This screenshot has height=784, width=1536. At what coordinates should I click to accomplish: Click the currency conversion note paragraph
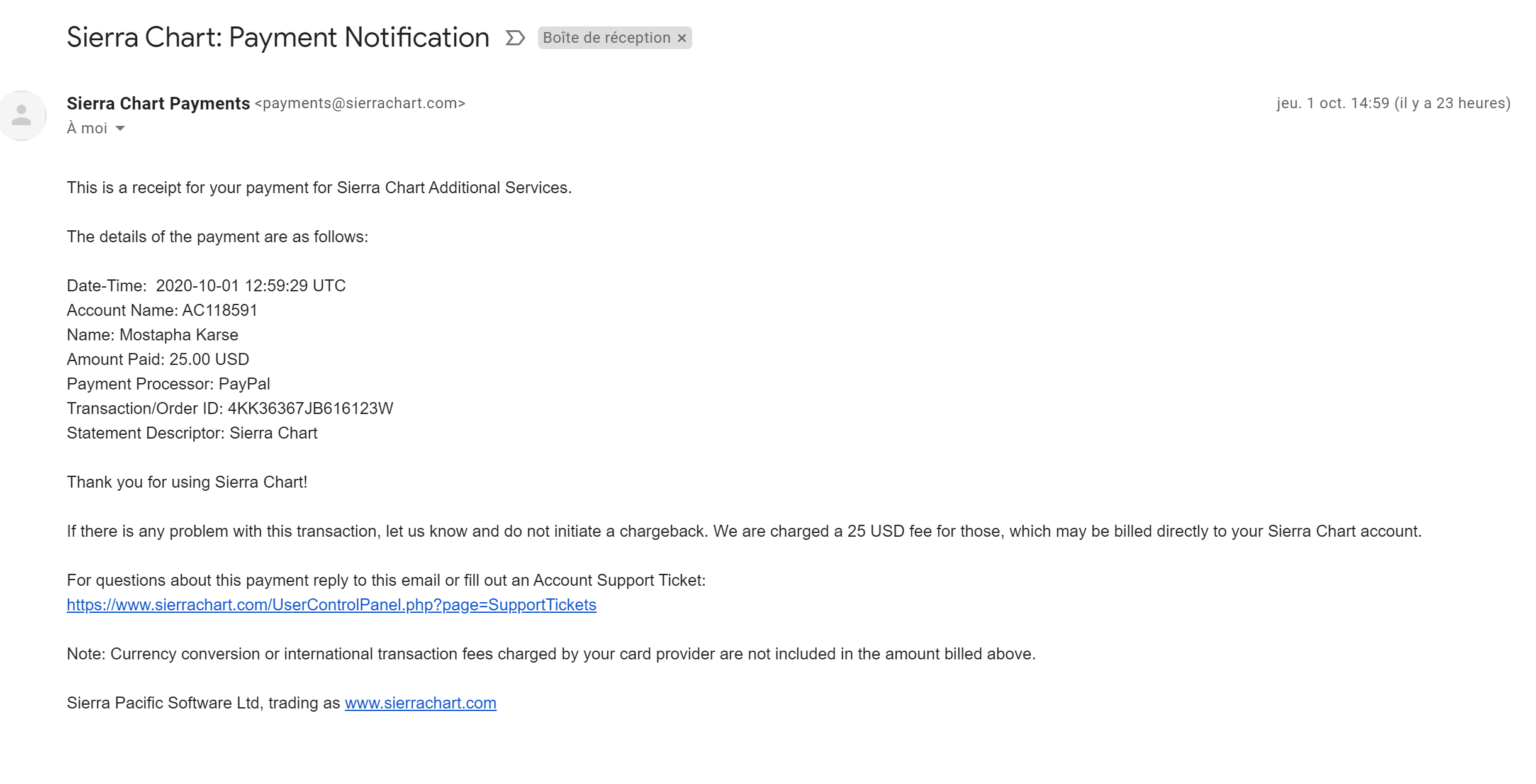[x=551, y=654]
